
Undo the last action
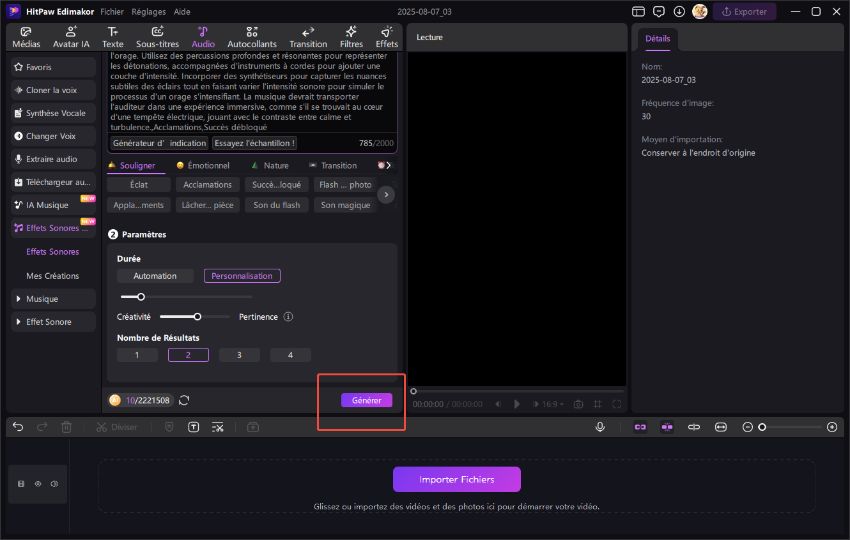[x=18, y=427]
